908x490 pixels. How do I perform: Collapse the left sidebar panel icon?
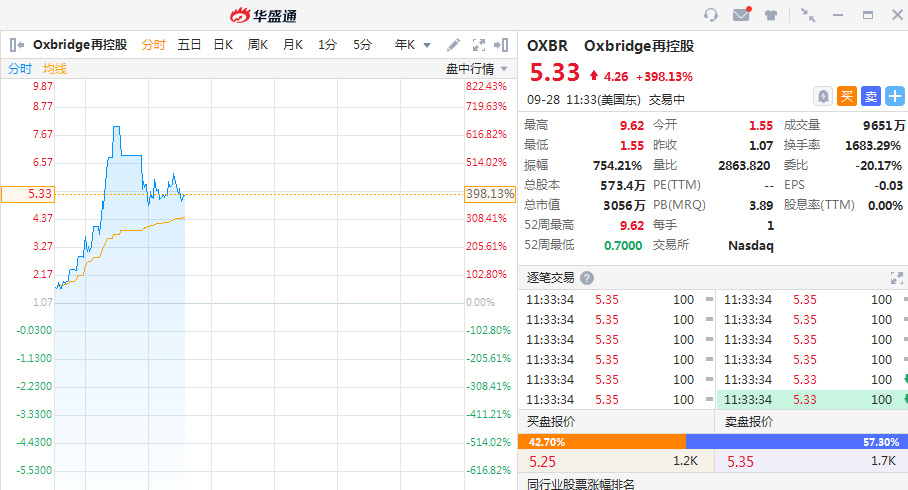click(16, 45)
